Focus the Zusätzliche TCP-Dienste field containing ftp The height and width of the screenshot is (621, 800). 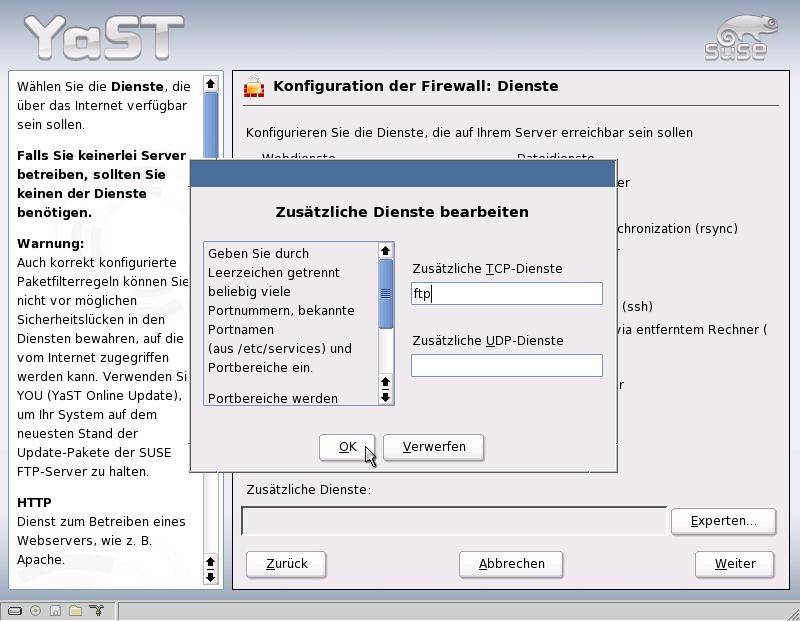pos(507,293)
